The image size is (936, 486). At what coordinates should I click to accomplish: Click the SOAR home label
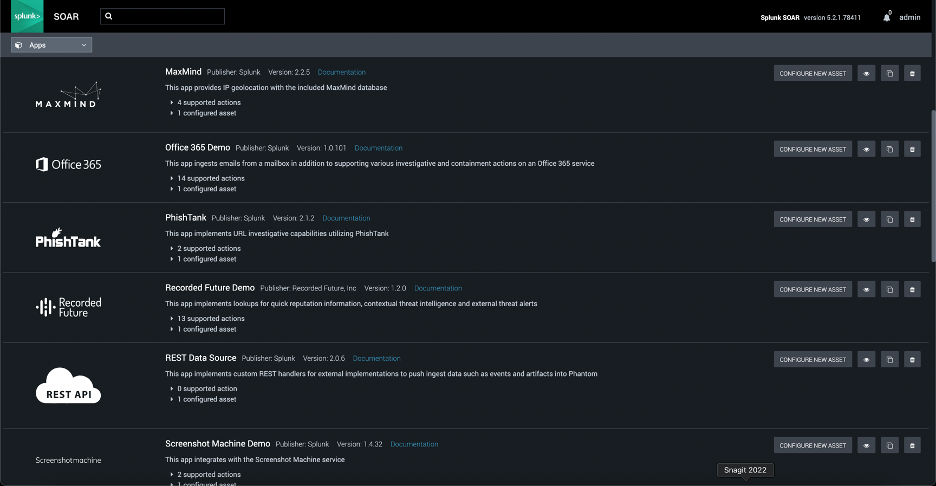point(66,17)
